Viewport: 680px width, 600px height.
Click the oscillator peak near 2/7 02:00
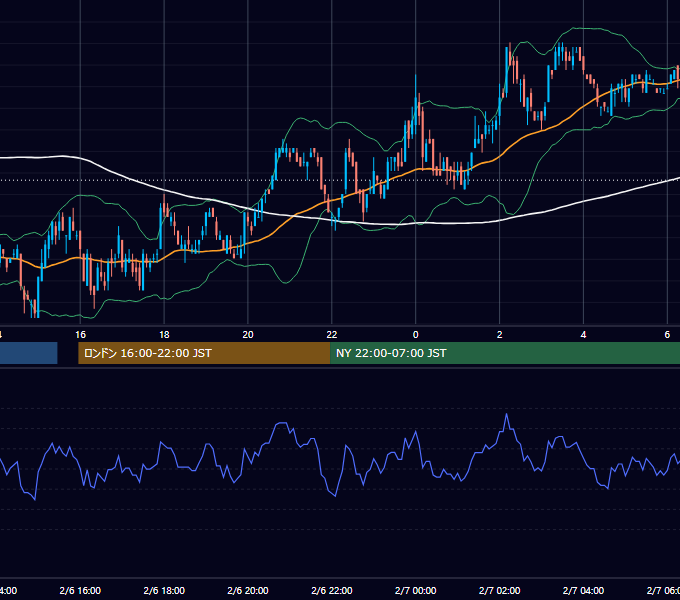point(507,415)
